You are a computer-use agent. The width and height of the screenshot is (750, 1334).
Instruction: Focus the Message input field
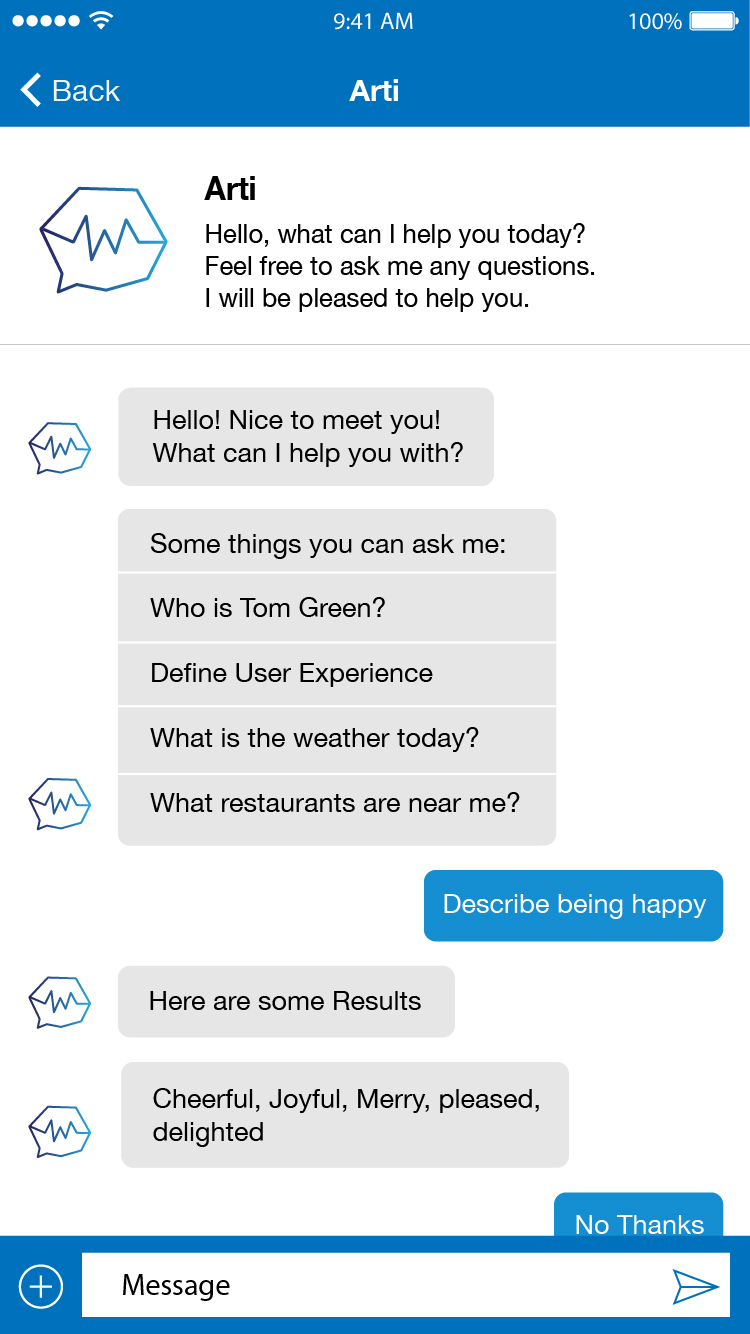370,1286
